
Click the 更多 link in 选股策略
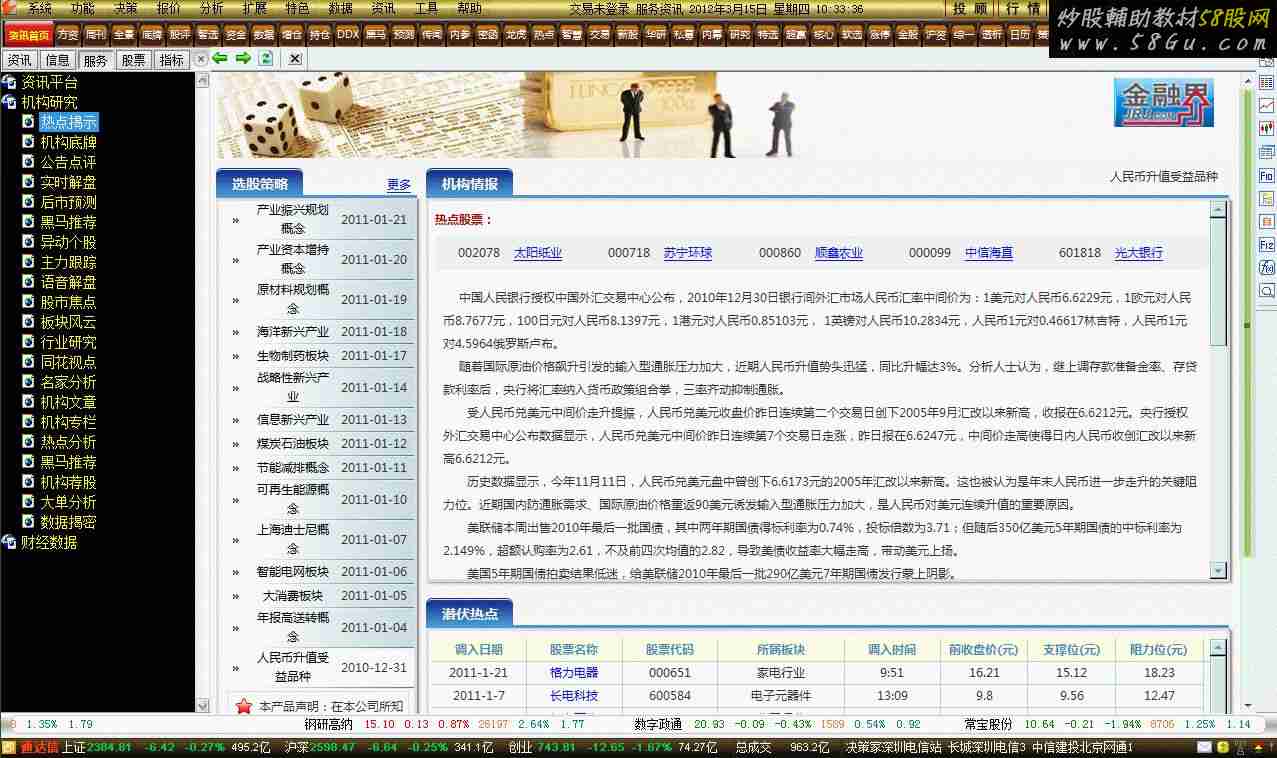coord(399,184)
